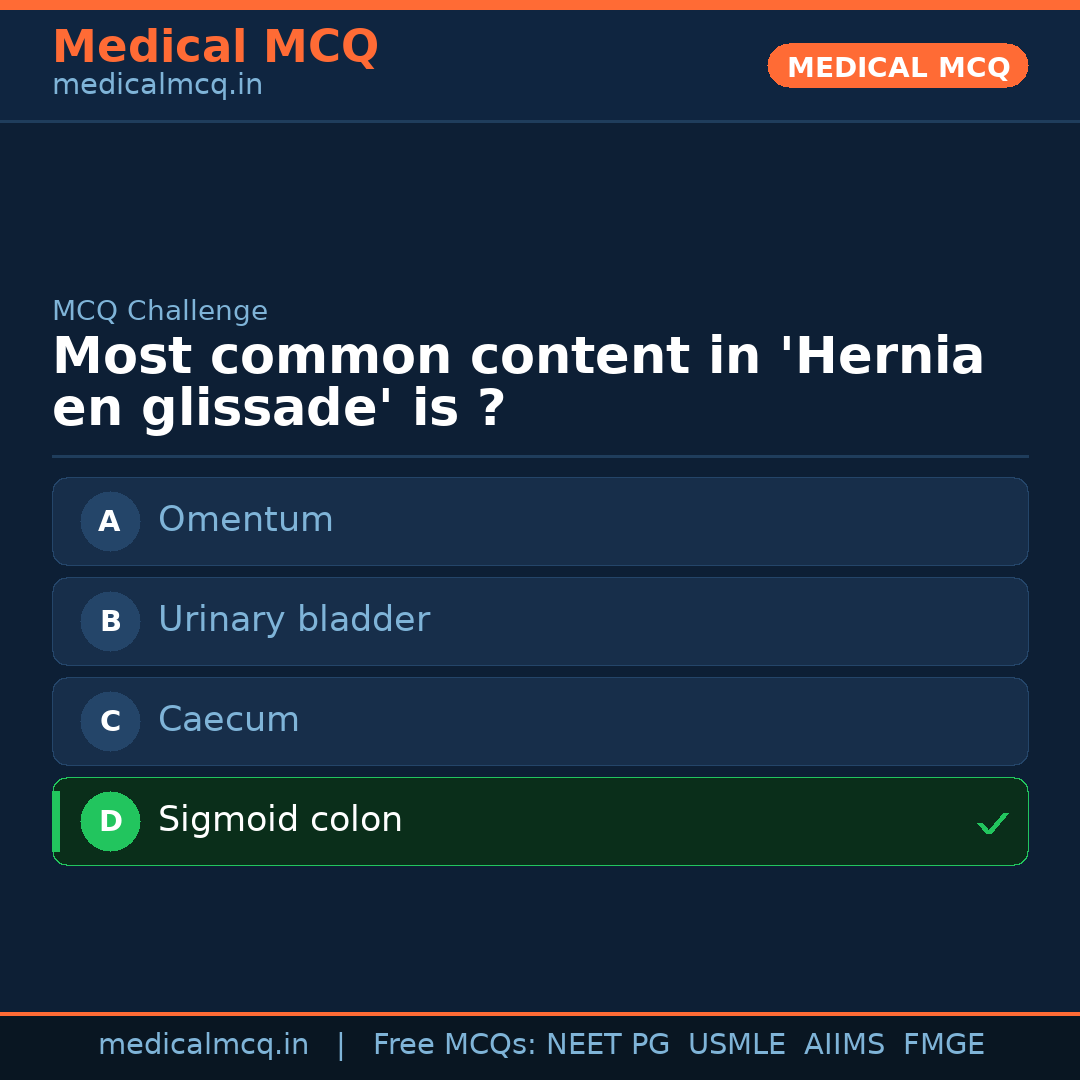Click the letter C circle badge
Viewport: 1080px width, 1080px height.
coord(110,721)
